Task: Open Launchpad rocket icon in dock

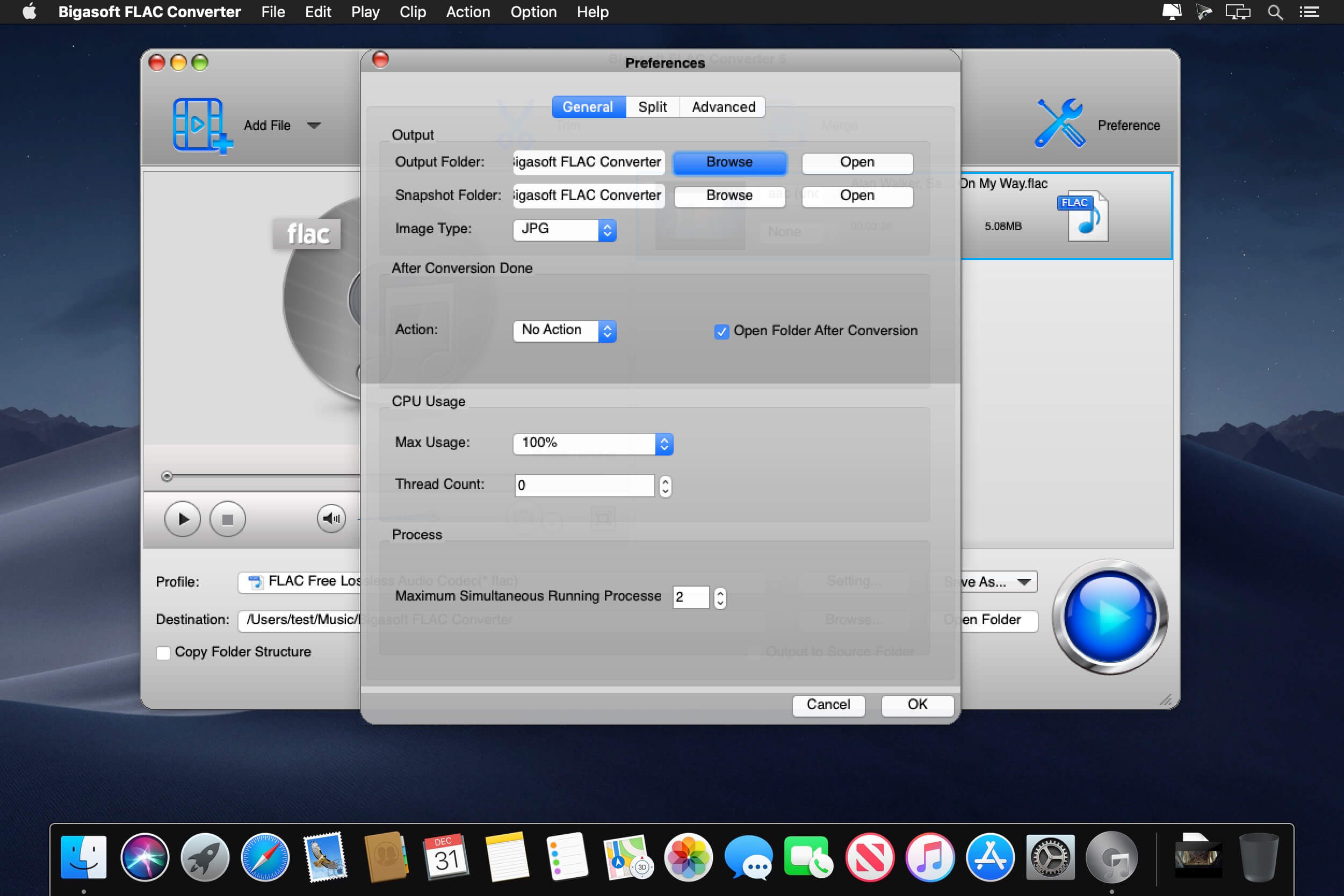Action: pyautogui.click(x=205, y=857)
